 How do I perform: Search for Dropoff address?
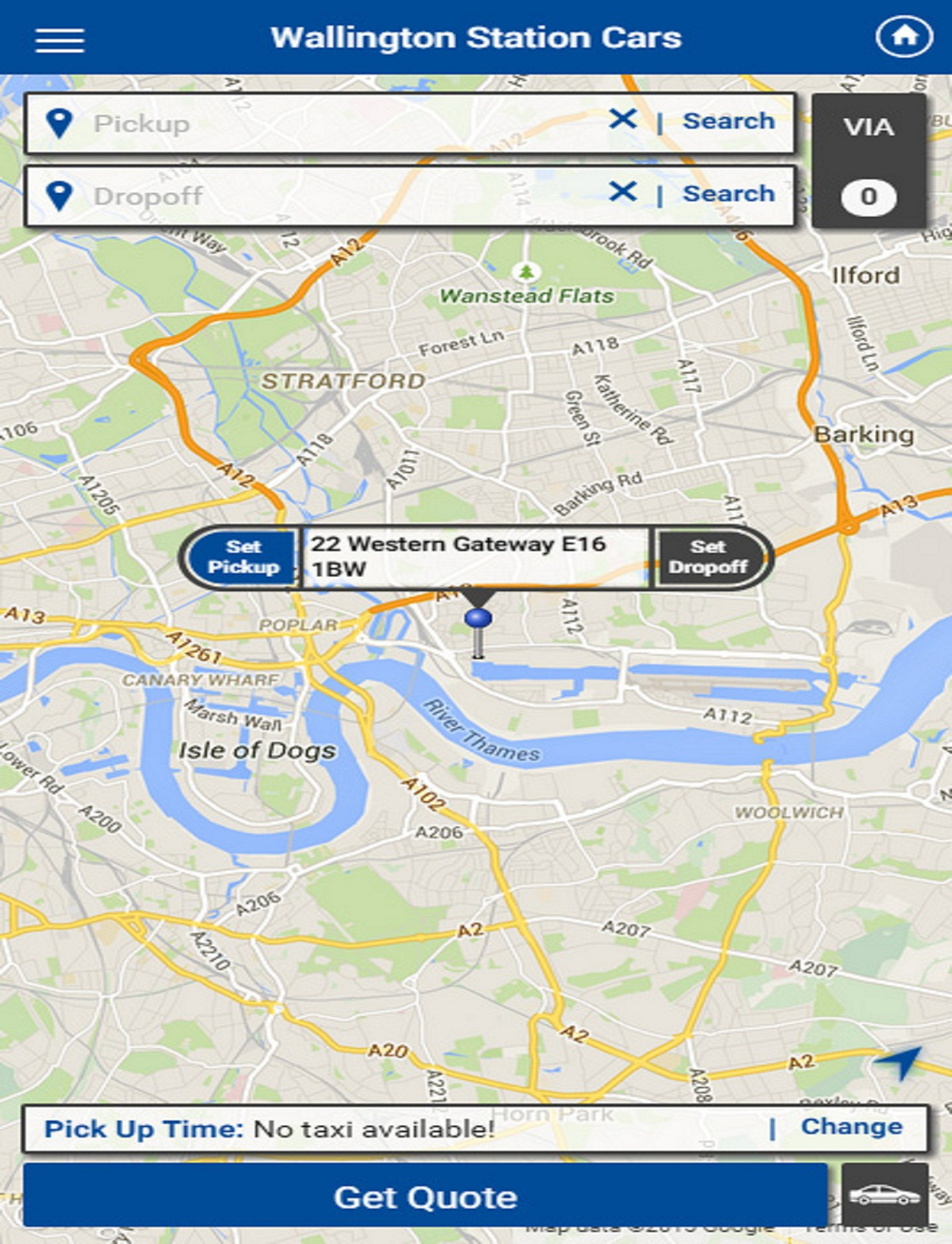[x=728, y=193]
